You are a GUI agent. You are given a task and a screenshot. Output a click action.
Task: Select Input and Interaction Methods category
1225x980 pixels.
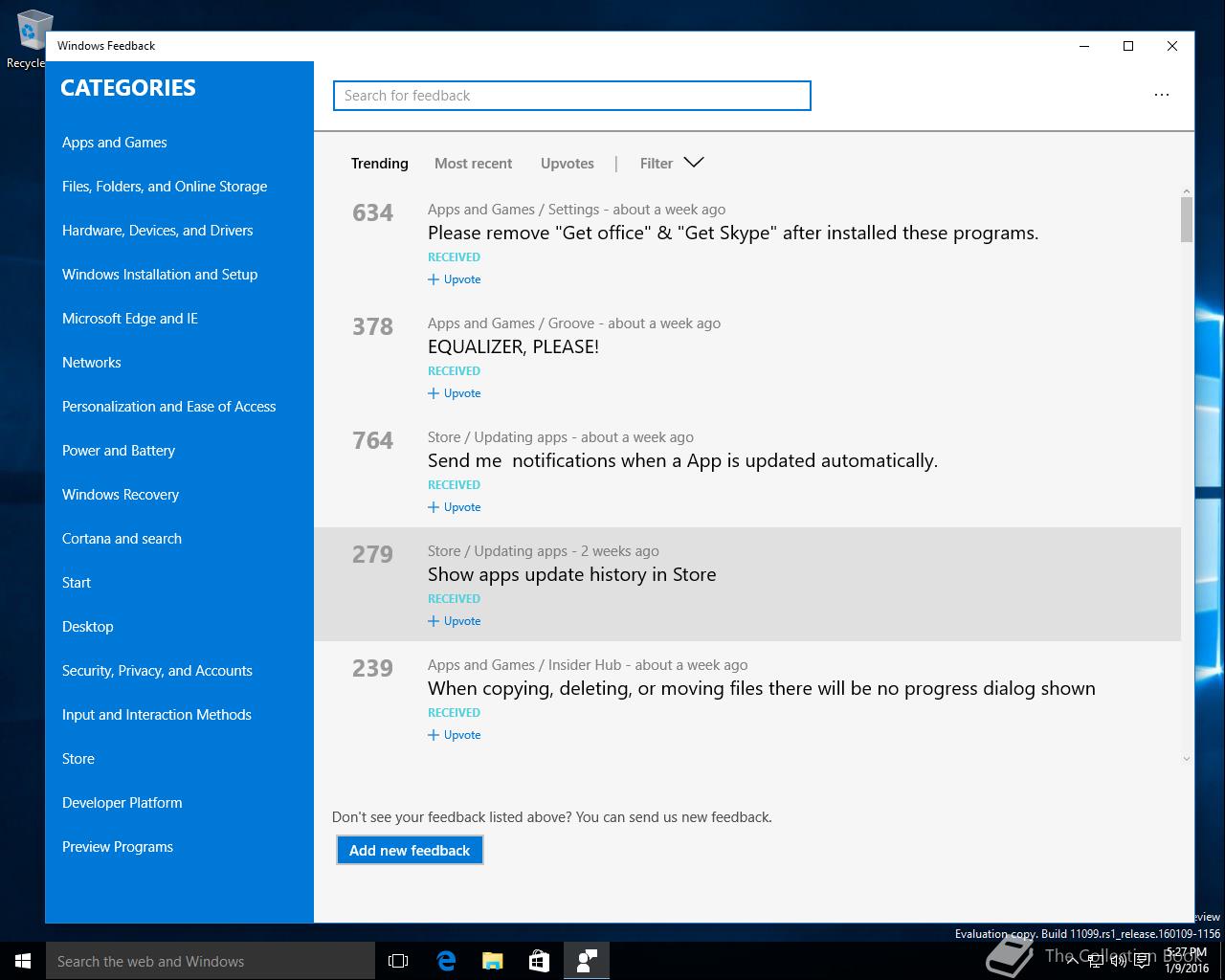pyautogui.click(x=156, y=715)
